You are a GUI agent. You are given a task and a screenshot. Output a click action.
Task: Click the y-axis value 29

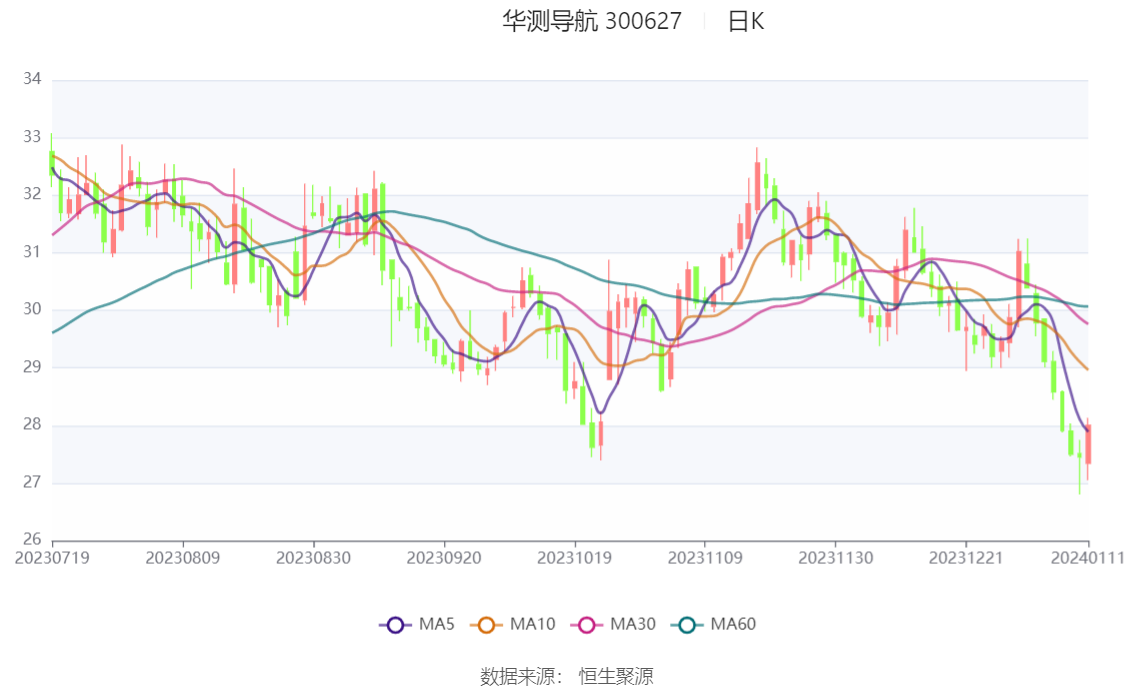32,367
